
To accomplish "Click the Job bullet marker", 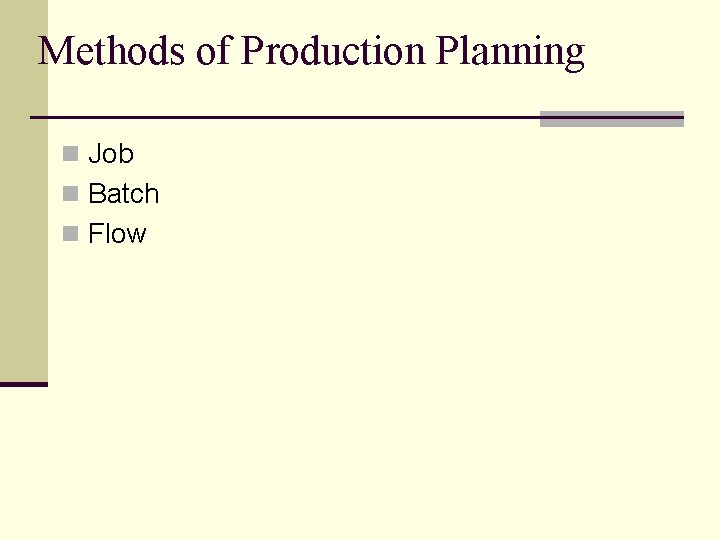I will pos(69,154).
